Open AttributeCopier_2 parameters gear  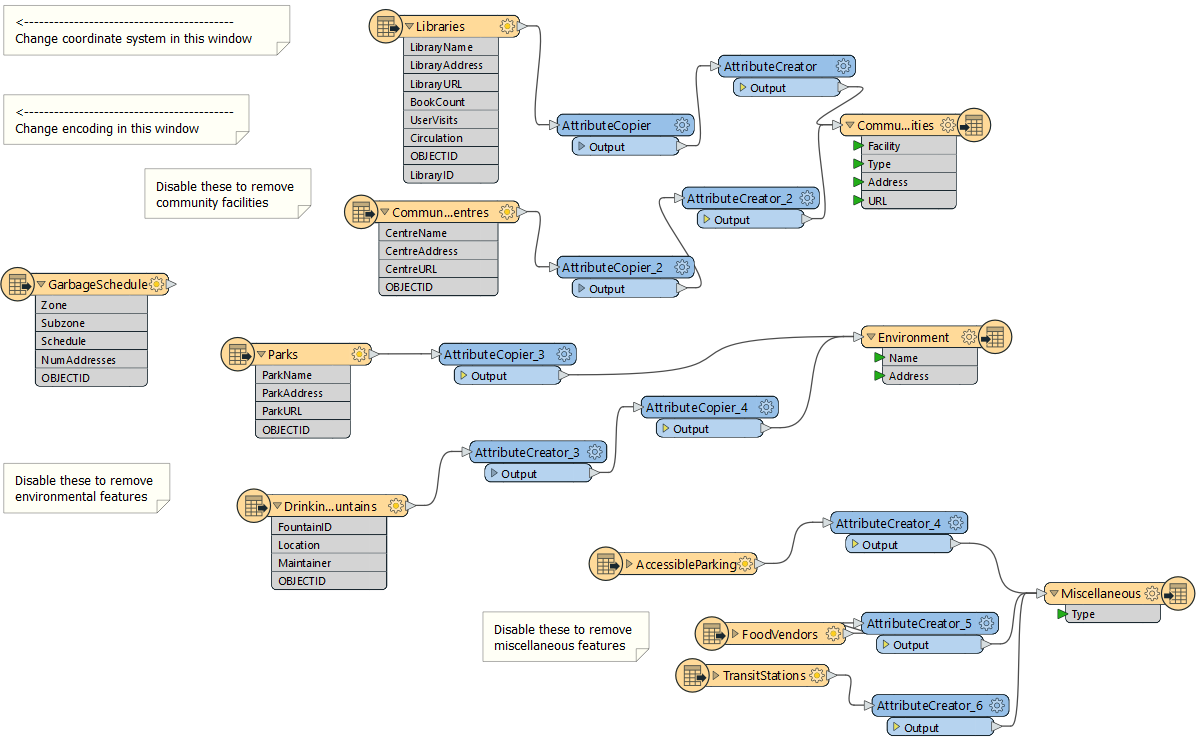click(682, 268)
